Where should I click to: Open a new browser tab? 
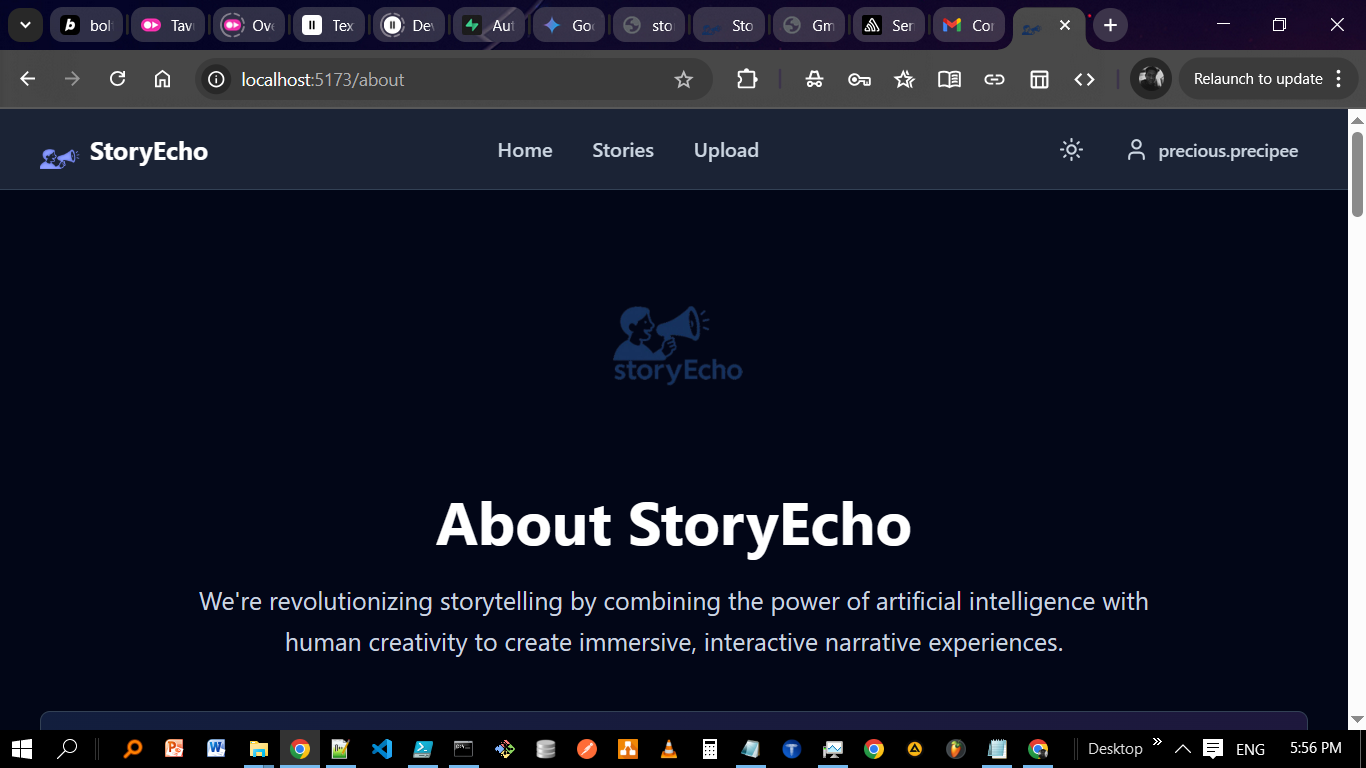(x=1110, y=25)
